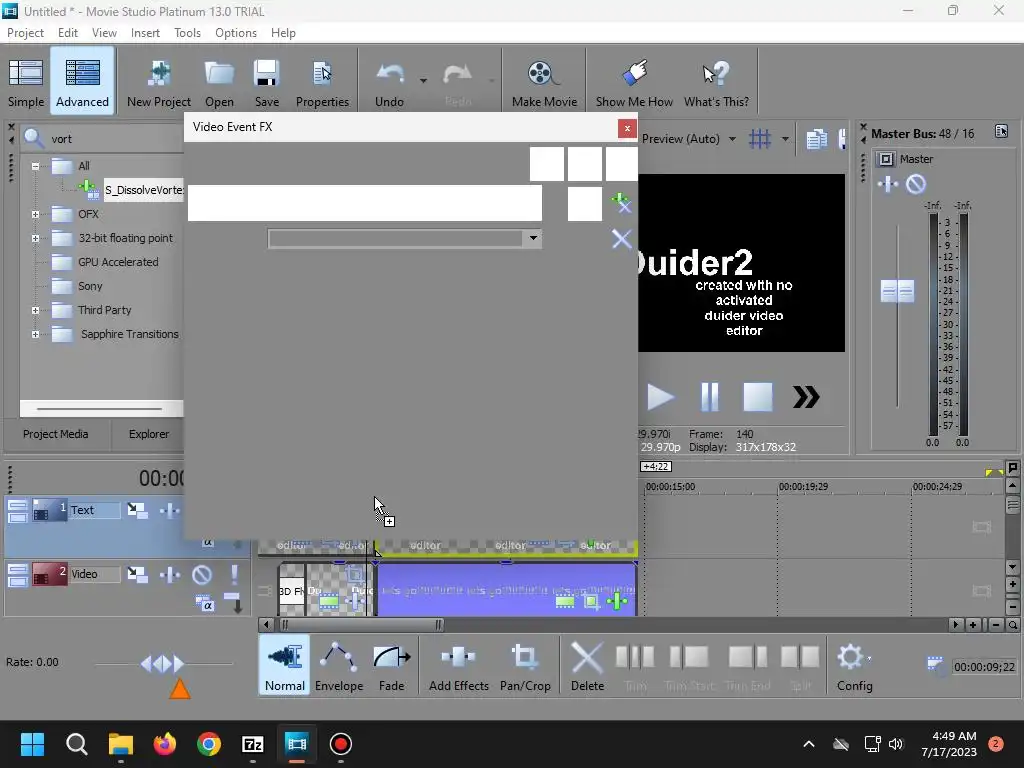Screen dimensions: 1024x768
Task: Open track motion on the Video track
Action: coord(136,574)
